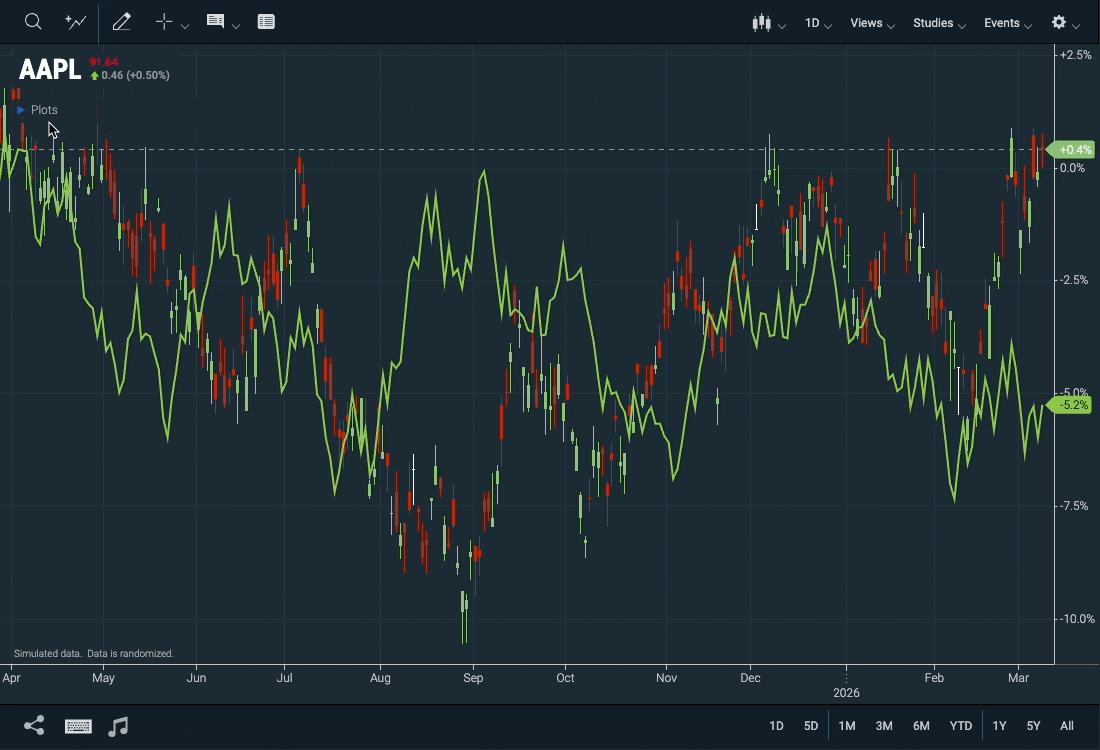Click the heads-up info speech bubble icon
The width and height of the screenshot is (1100, 750).
(215, 22)
